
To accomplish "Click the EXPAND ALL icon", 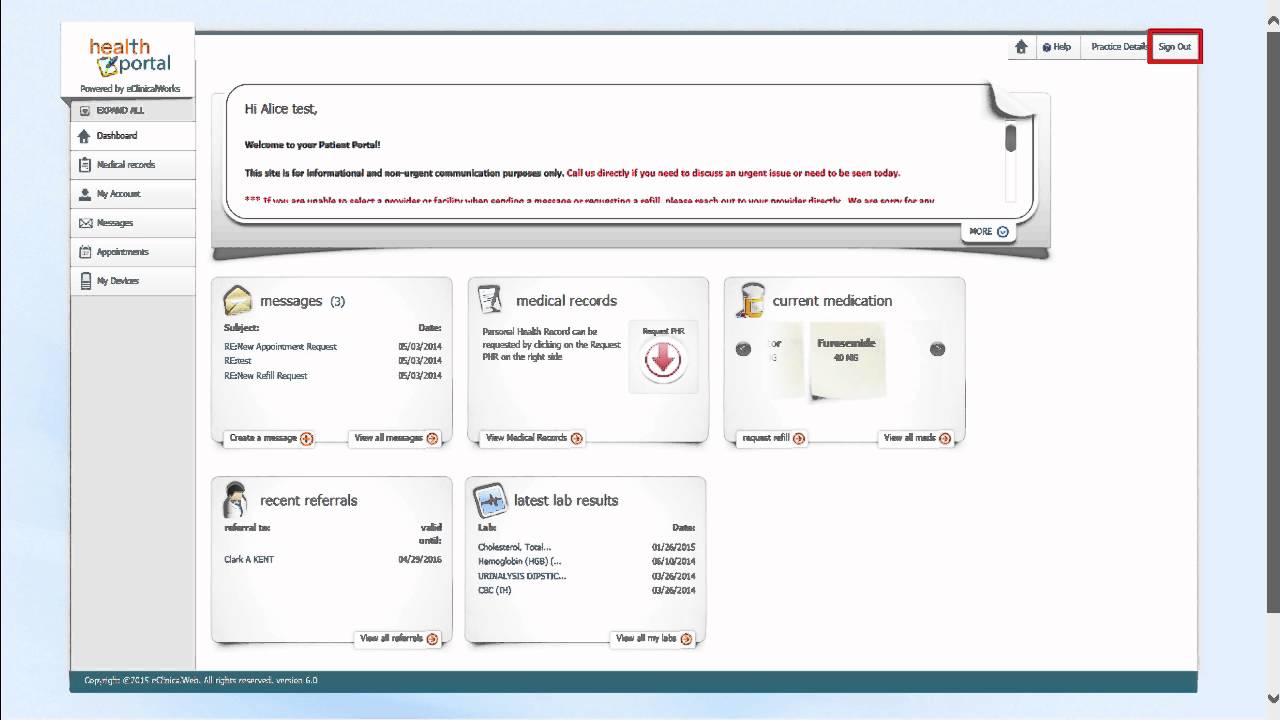I will (x=85, y=111).
